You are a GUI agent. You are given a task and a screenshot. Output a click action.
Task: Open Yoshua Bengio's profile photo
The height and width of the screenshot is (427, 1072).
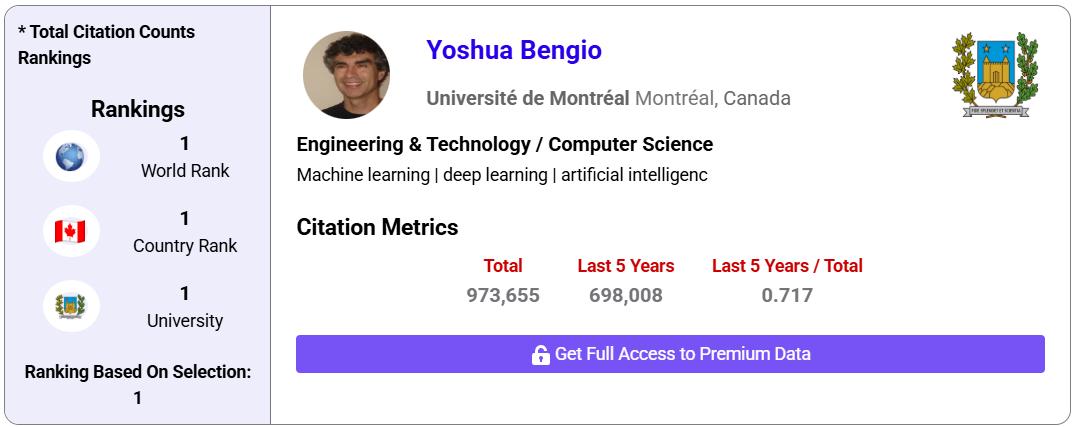tap(346, 75)
